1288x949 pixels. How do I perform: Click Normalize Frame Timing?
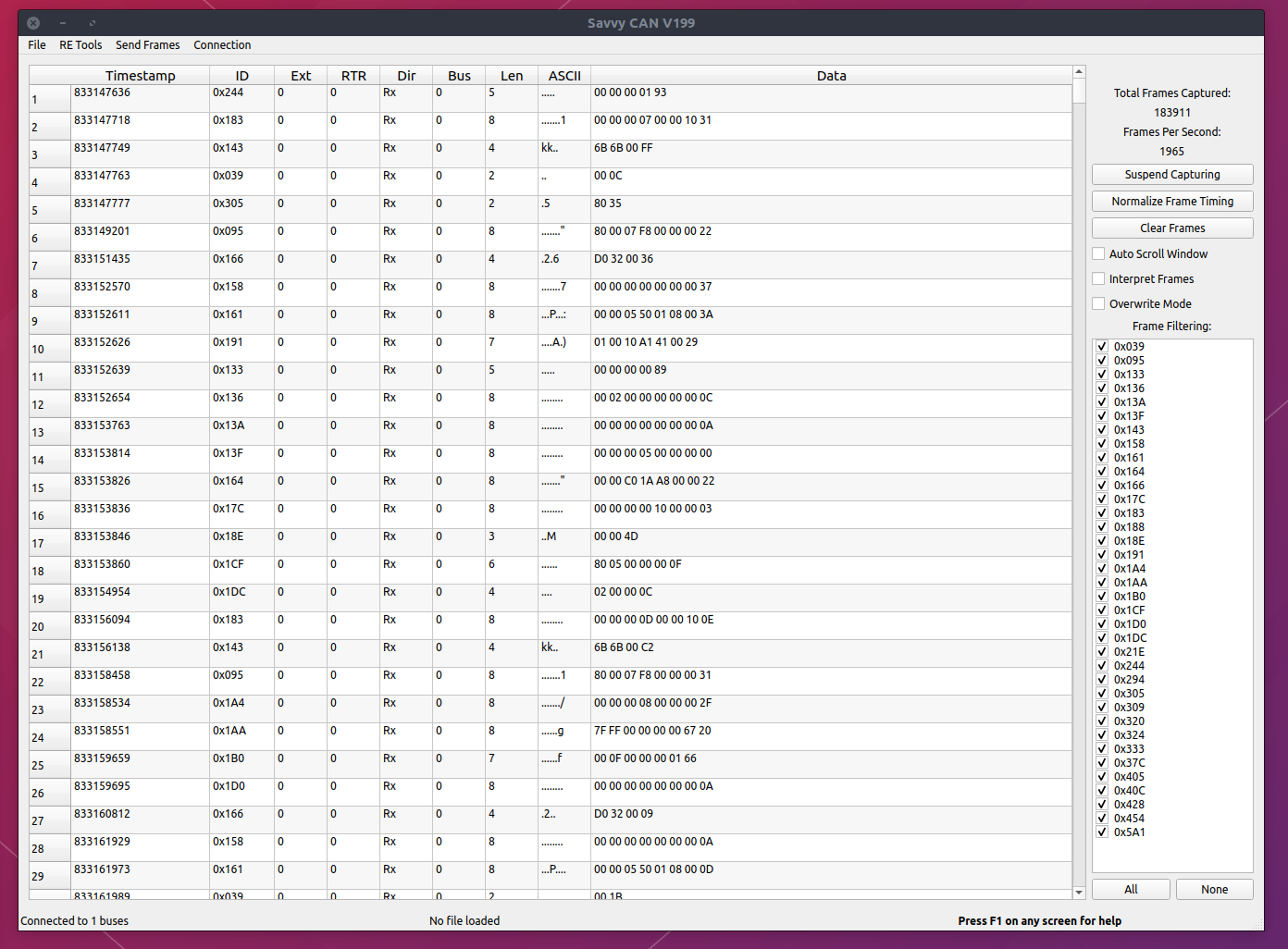click(1171, 201)
